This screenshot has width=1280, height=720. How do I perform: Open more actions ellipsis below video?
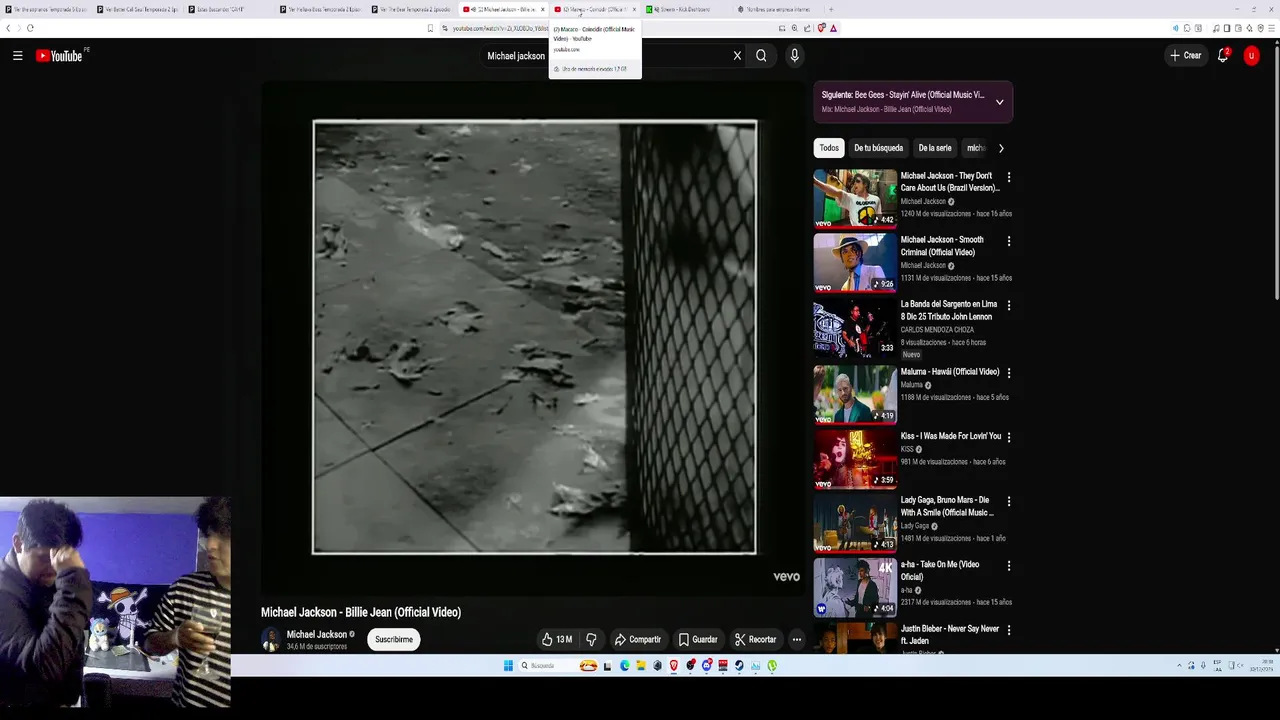click(x=796, y=639)
